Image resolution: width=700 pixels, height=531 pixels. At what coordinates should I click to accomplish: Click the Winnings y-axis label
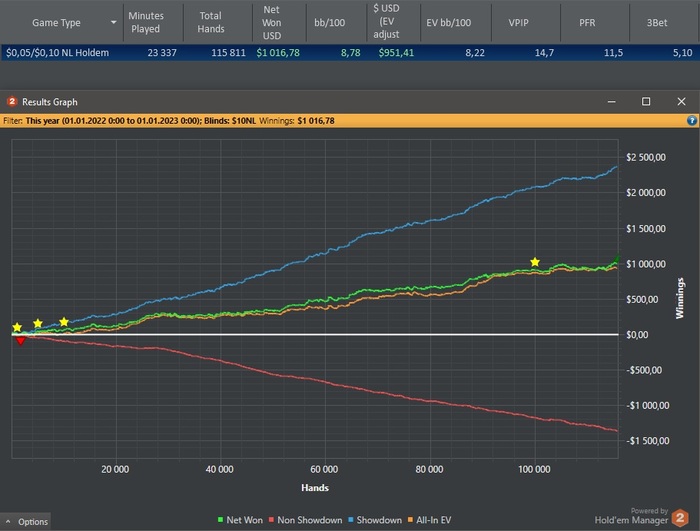point(680,298)
